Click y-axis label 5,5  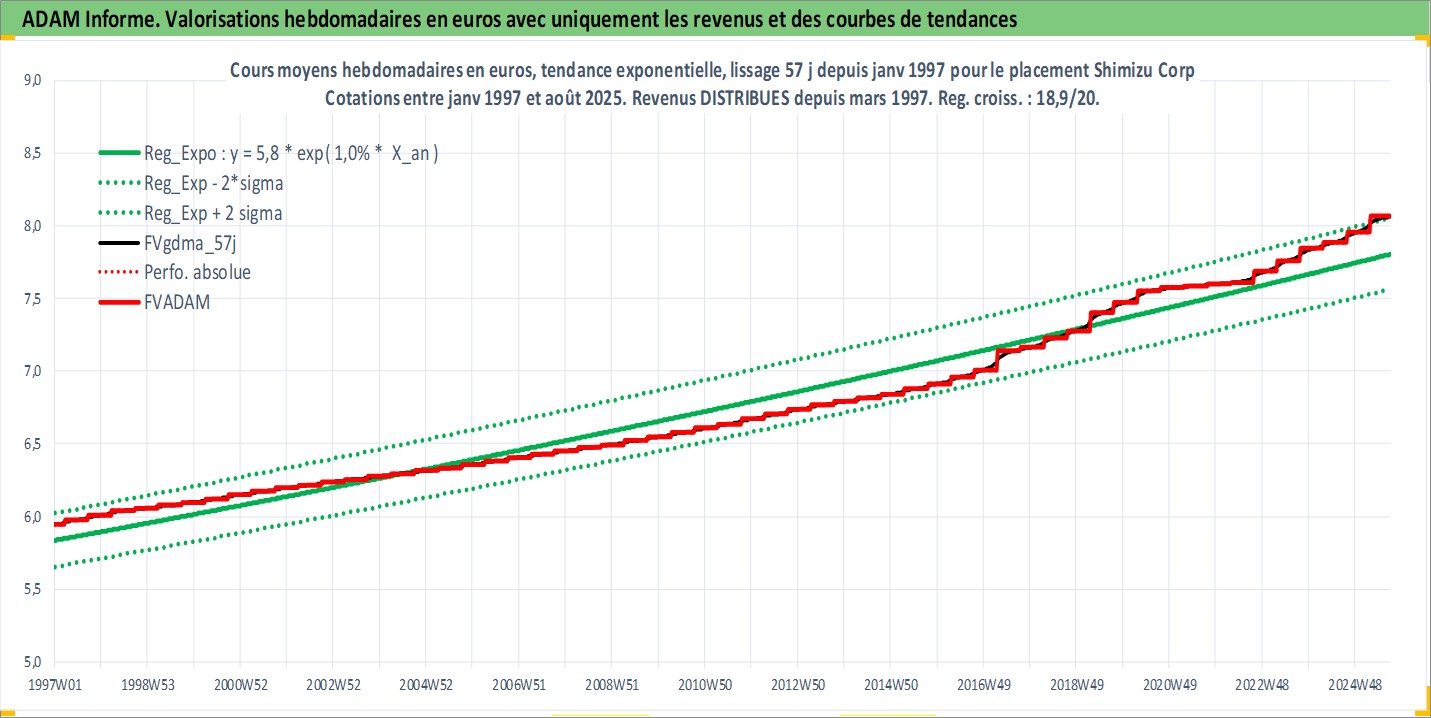[30, 589]
